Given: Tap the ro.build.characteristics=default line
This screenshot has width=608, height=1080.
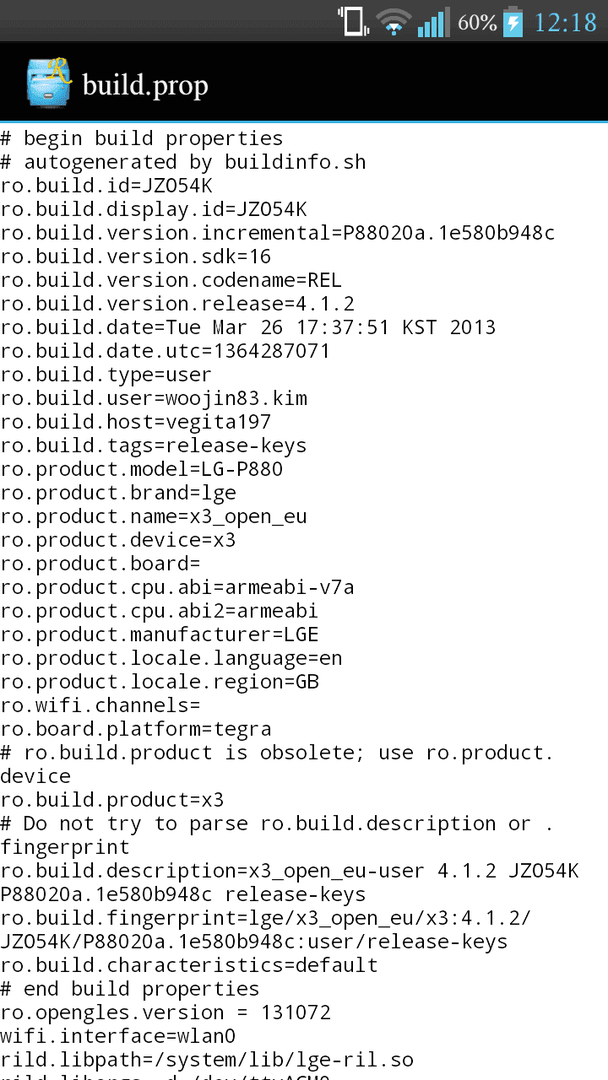Looking at the screenshot, I should 189,965.
